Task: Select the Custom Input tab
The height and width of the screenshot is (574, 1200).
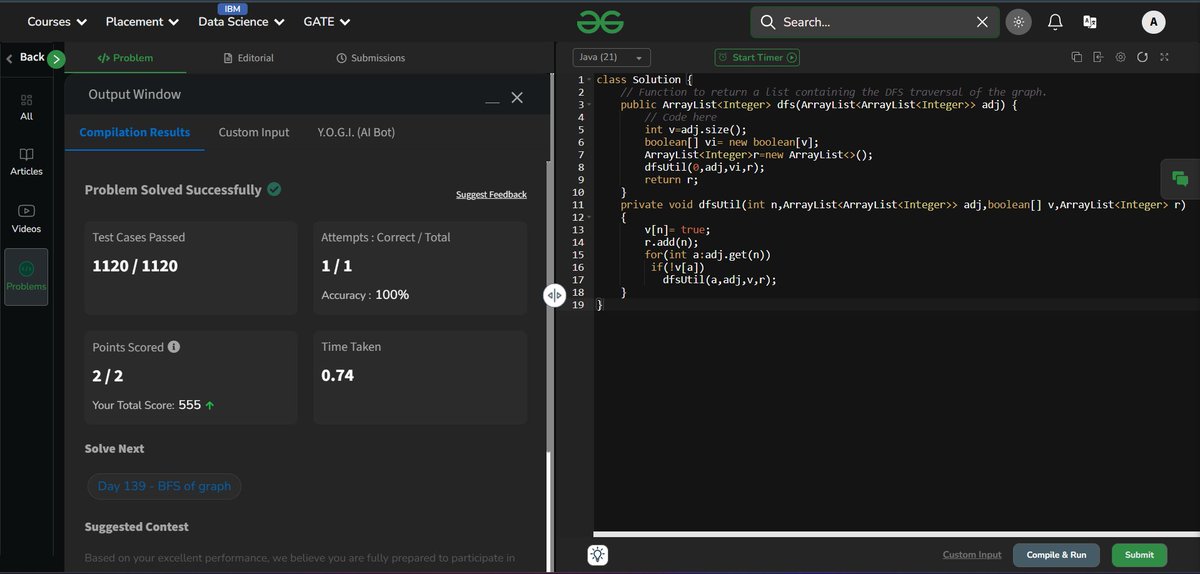Action: click(x=254, y=132)
